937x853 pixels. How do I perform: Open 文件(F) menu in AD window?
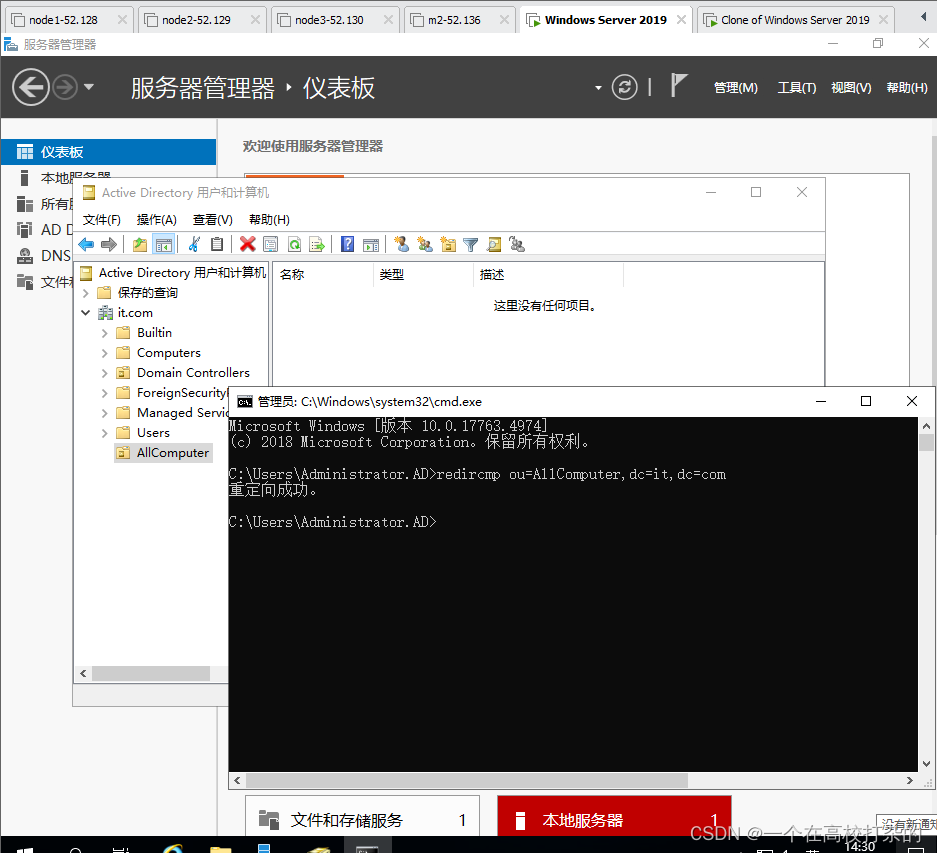102,219
